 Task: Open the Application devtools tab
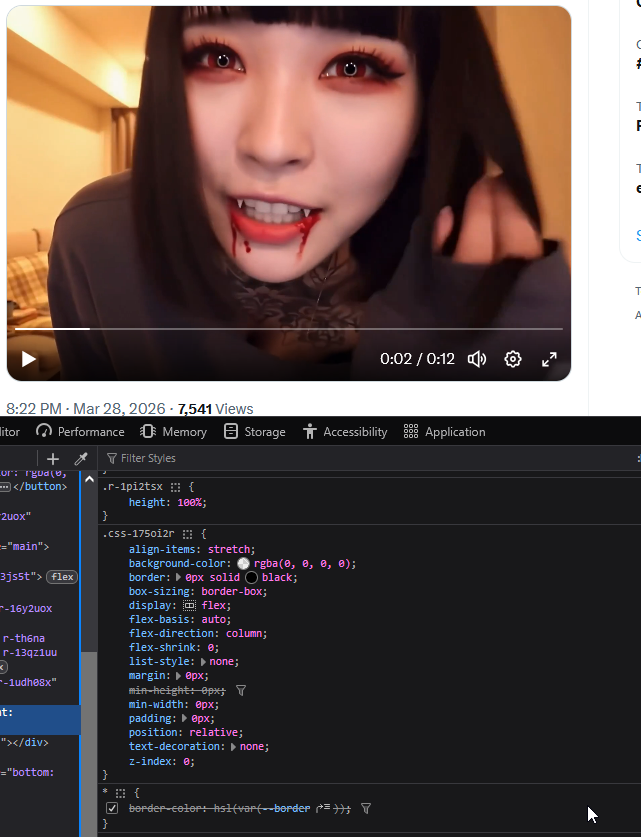(445, 432)
